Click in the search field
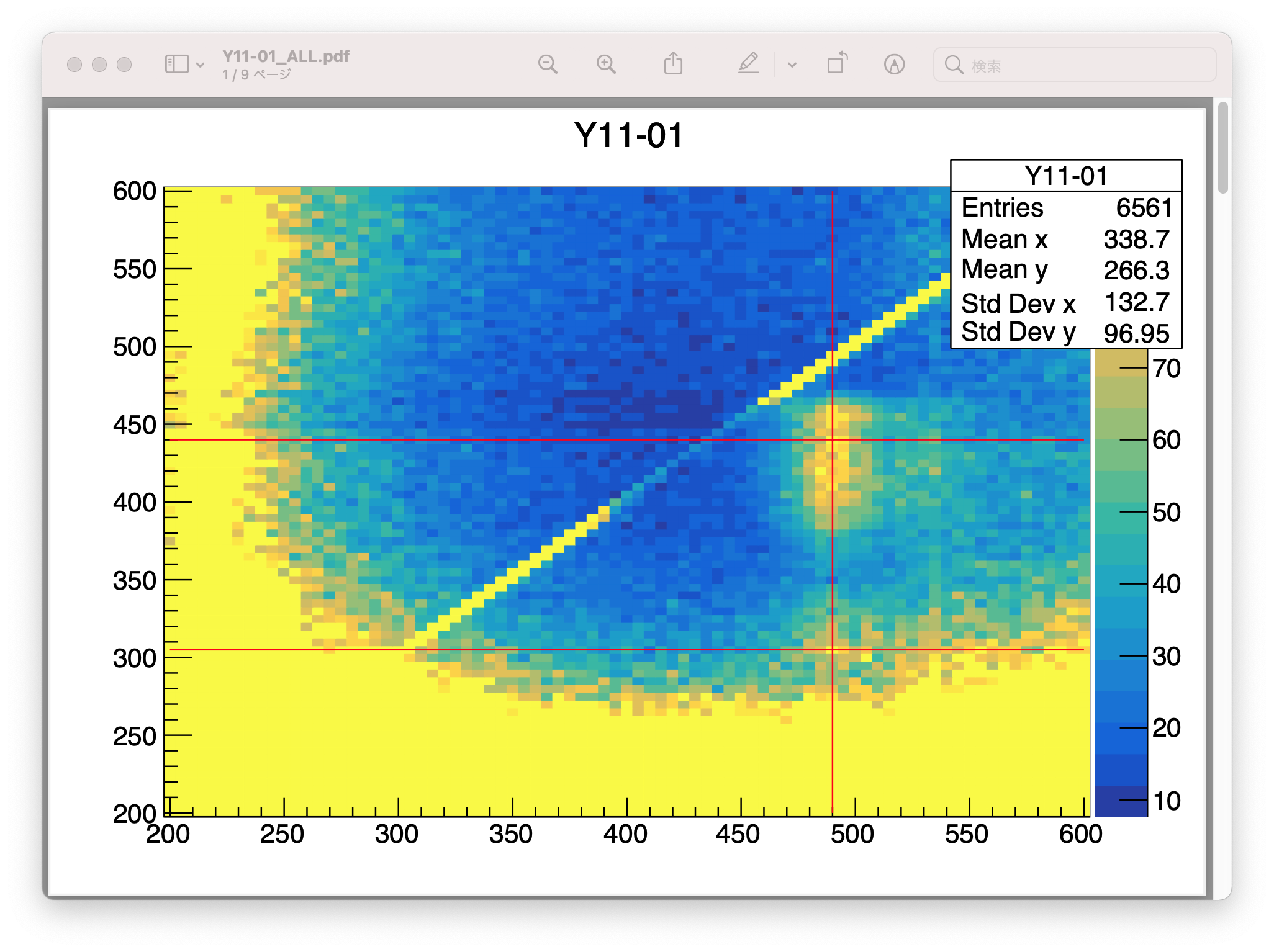This screenshot has width=1274, height=952. pos(1075,65)
